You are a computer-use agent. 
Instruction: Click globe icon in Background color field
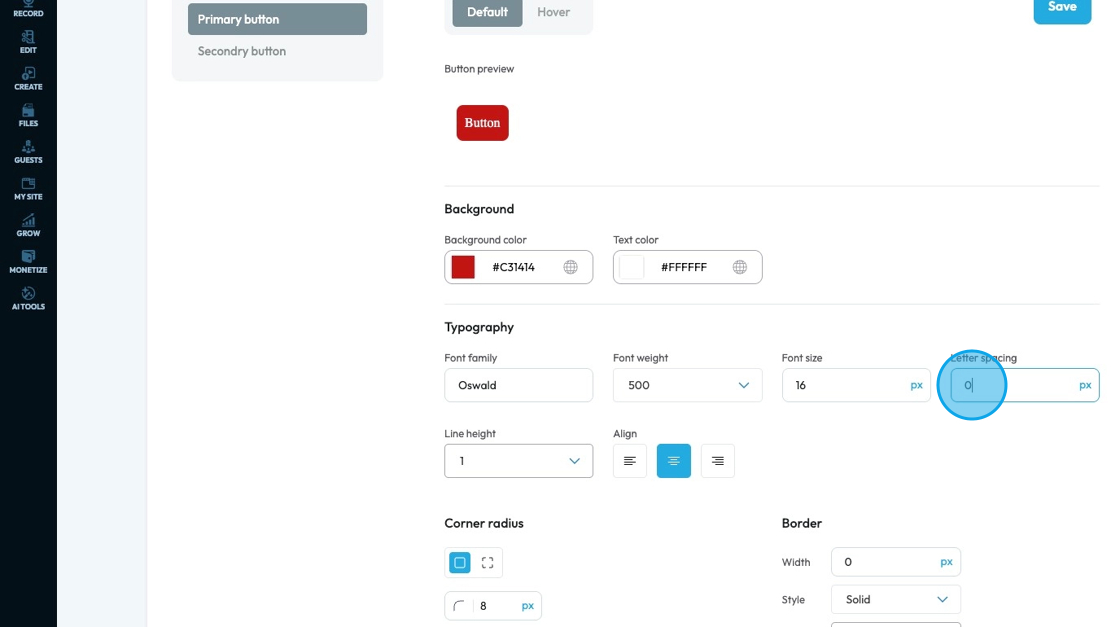coord(570,267)
